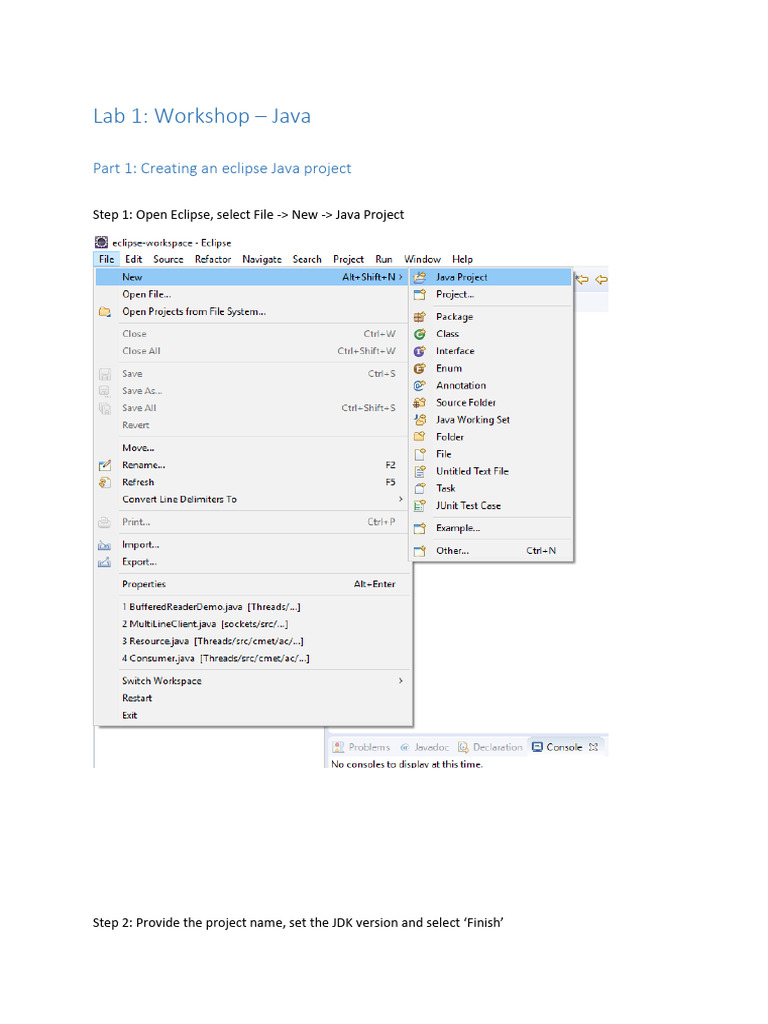
Task: Click the Class label in New submenu
Action: pos(447,334)
